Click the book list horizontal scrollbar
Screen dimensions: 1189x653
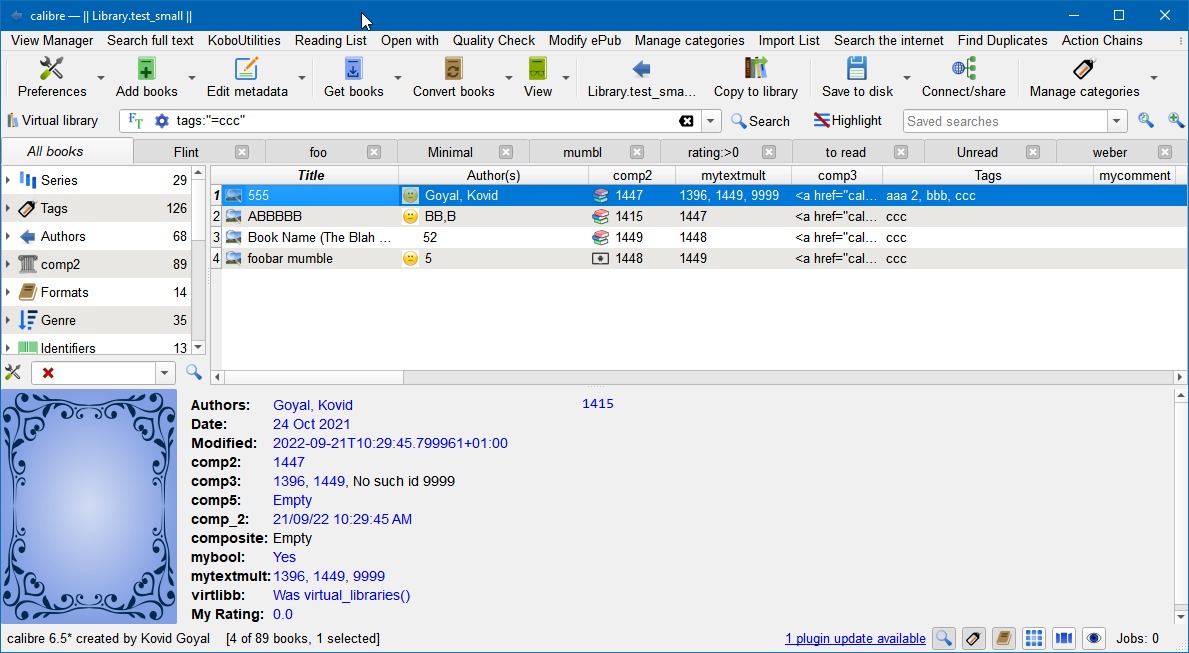pyautogui.click(x=698, y=377)
